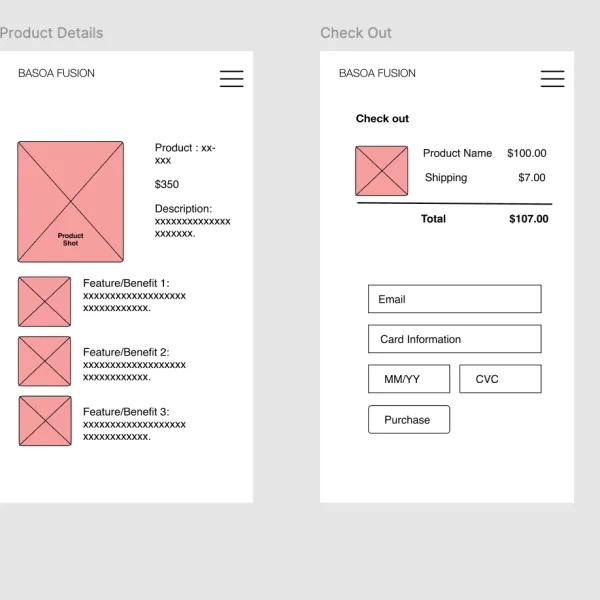Click the MM/YY expiry field
Viewport: 600px width, 600px height.
[409, 379]
